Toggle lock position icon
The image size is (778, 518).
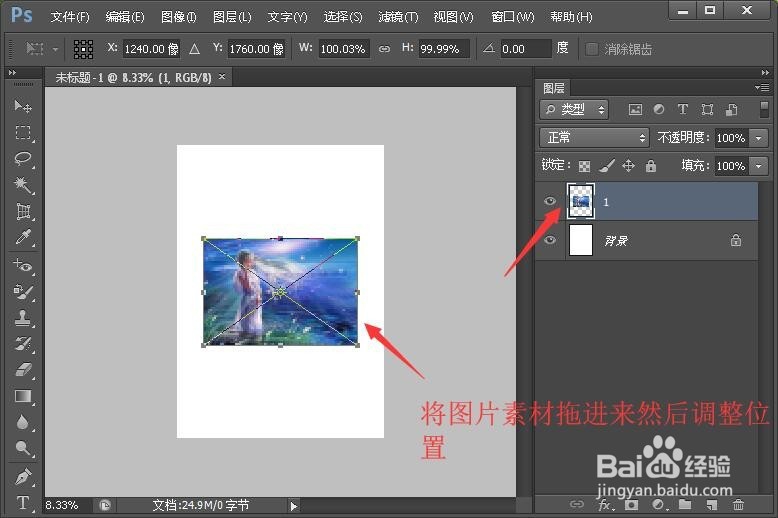pyautogui.click(x=628, y=166)
